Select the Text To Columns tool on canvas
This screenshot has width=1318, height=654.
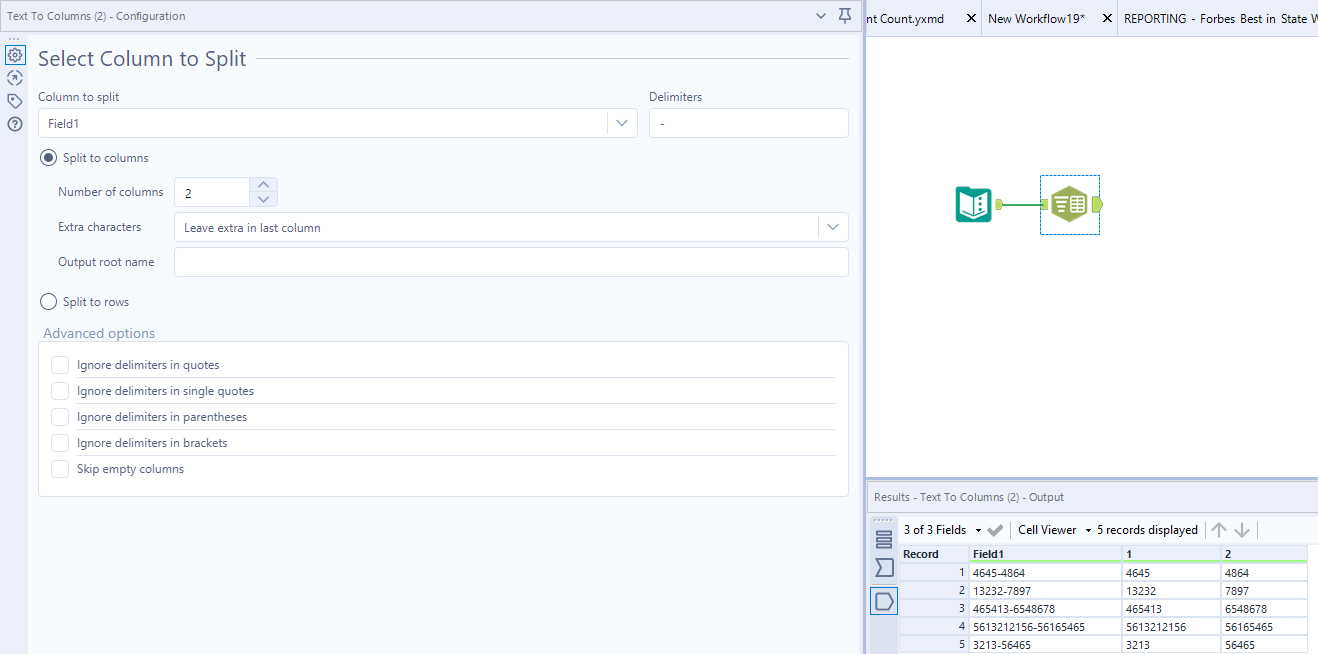pos(1070,204)
